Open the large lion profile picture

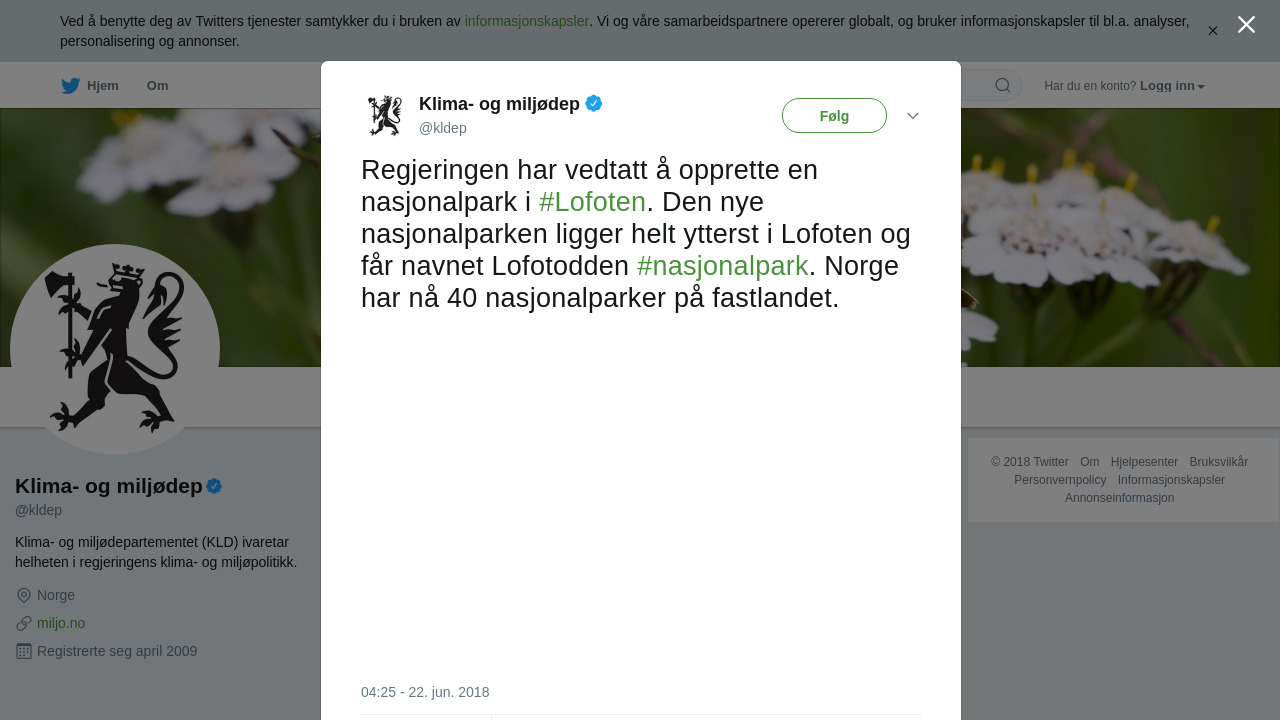click(115, 349)
